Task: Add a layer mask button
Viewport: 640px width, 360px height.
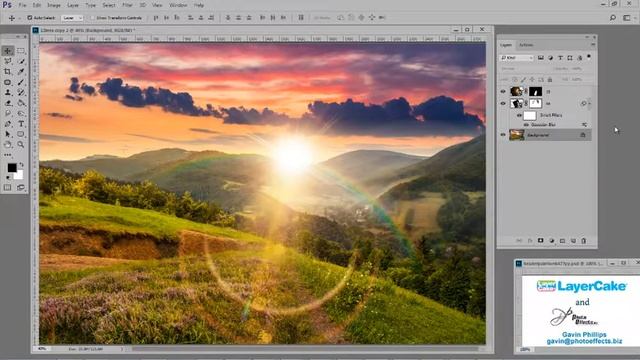Action: (540, 241)
